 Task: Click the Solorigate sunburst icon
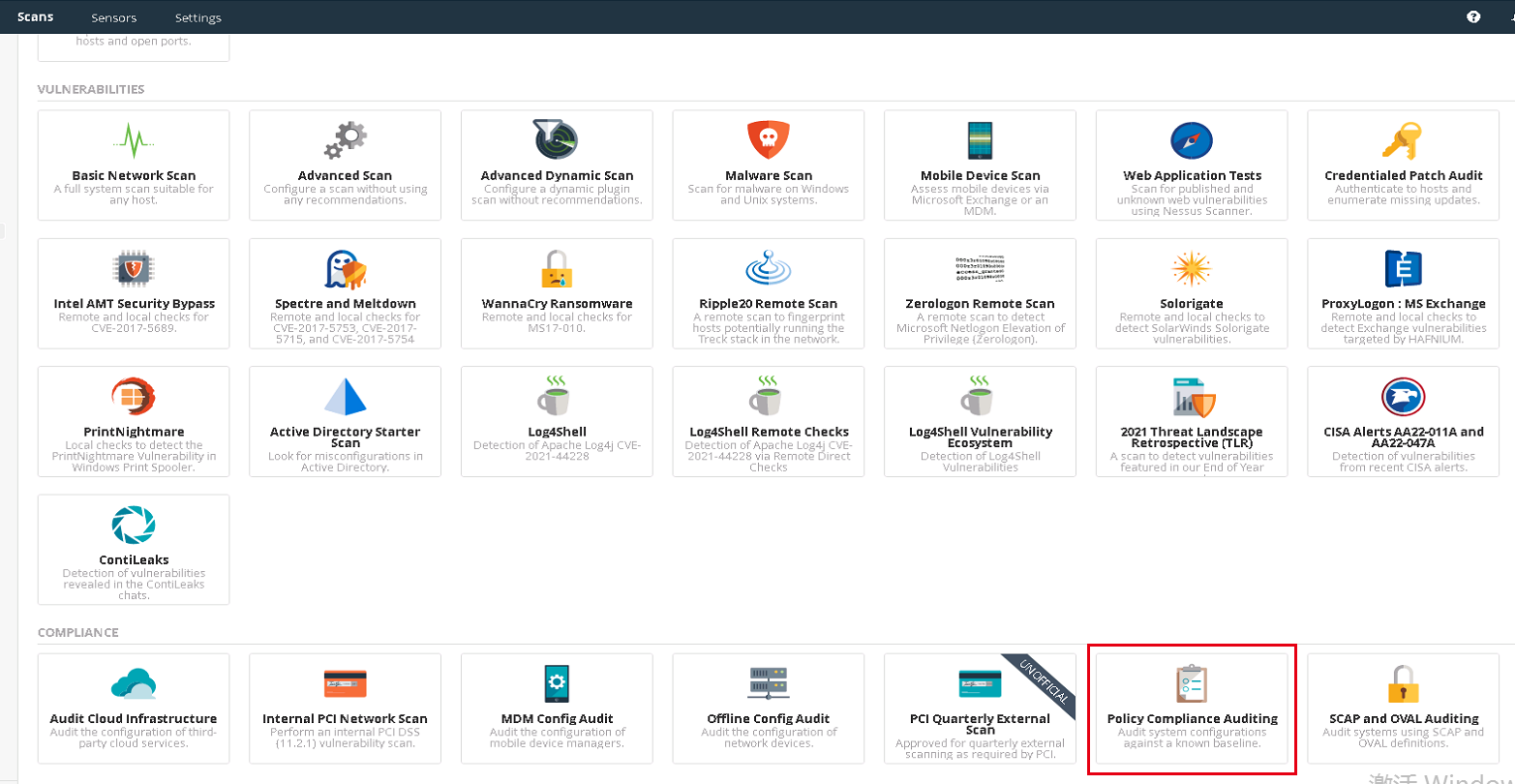pyautogui.click(x=1192, y=269)
